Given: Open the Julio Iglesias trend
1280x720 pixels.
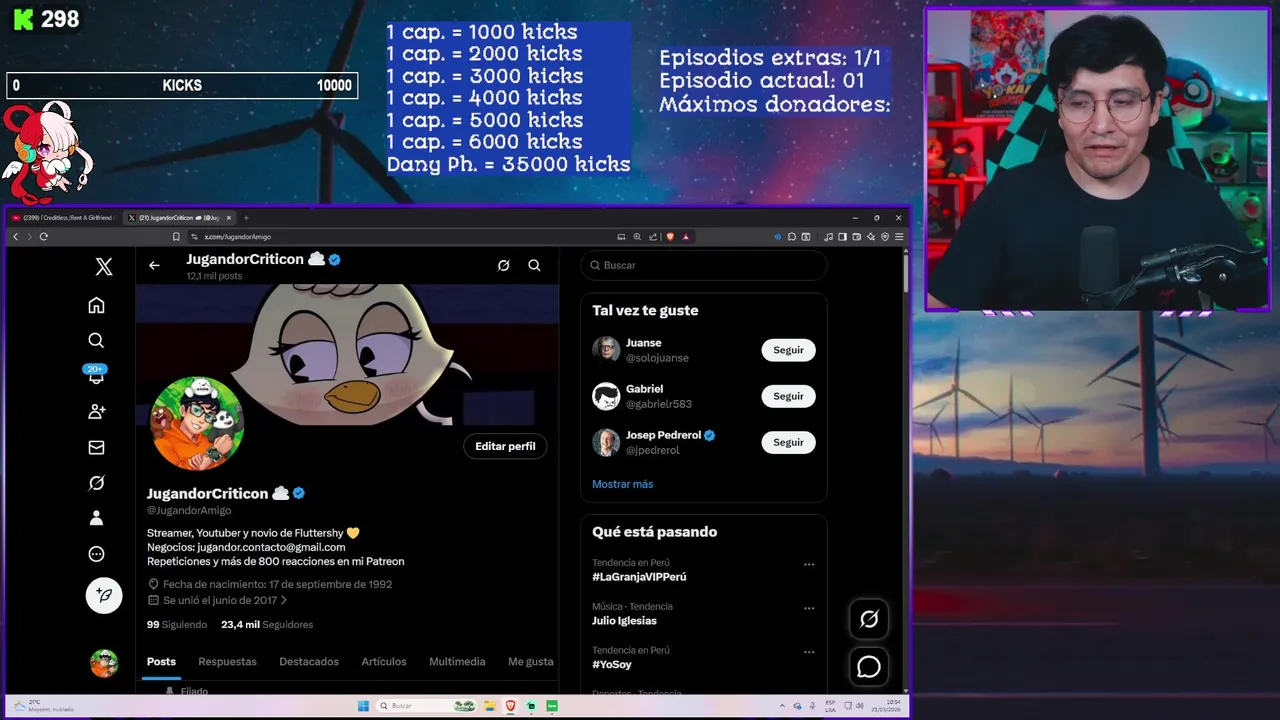Looking at the screenshot, I should click(624, 621).
